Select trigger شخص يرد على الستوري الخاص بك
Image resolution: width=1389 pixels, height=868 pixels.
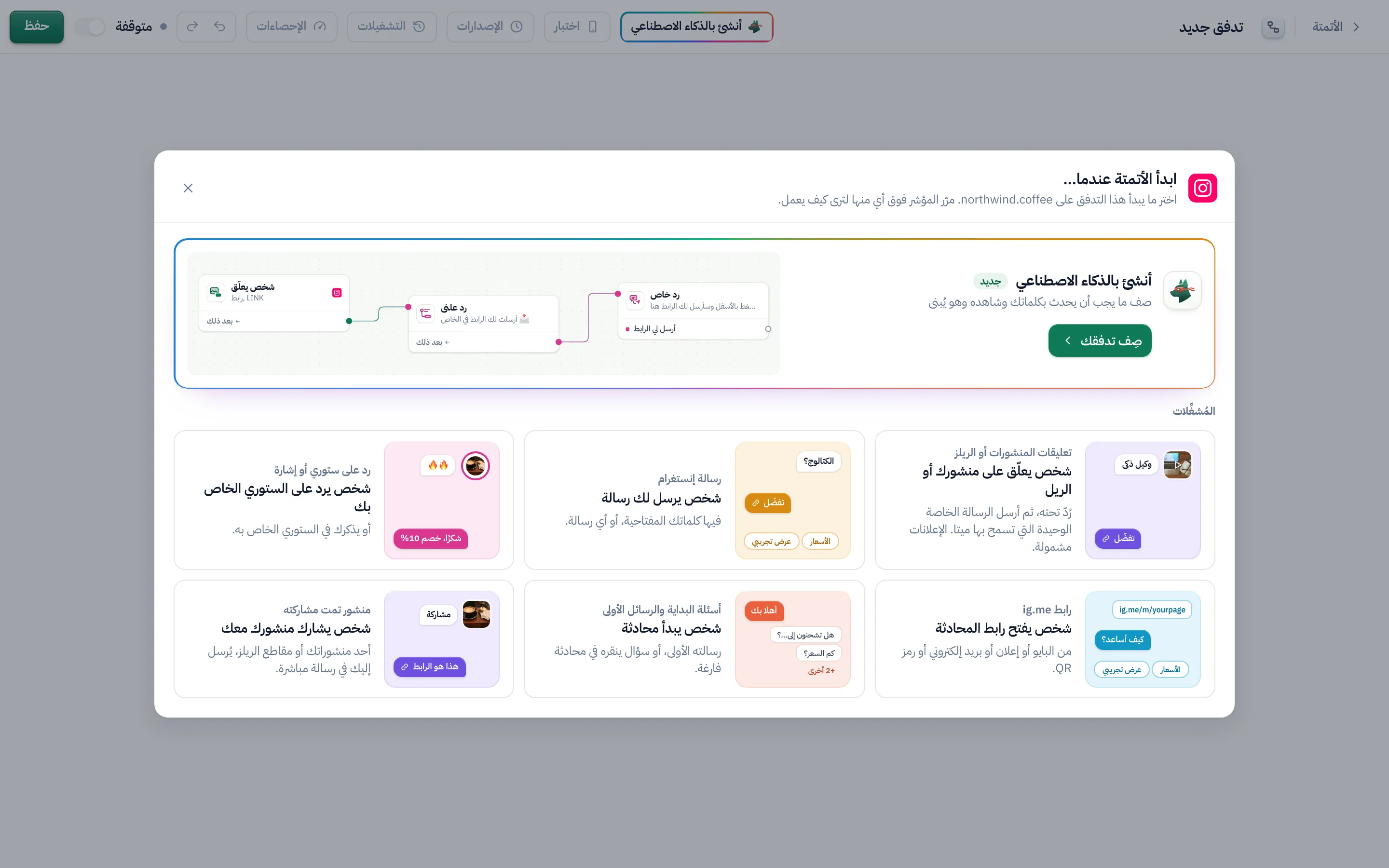pyautogui.click(x=343, y=500)
